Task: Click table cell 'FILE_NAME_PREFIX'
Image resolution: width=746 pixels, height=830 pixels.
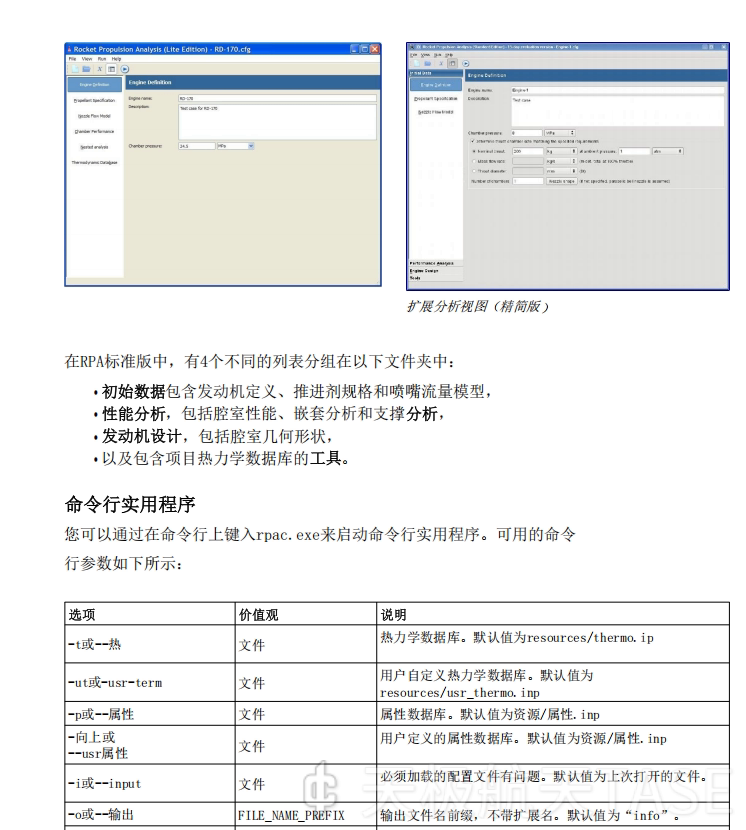Action: coord(305,815)
